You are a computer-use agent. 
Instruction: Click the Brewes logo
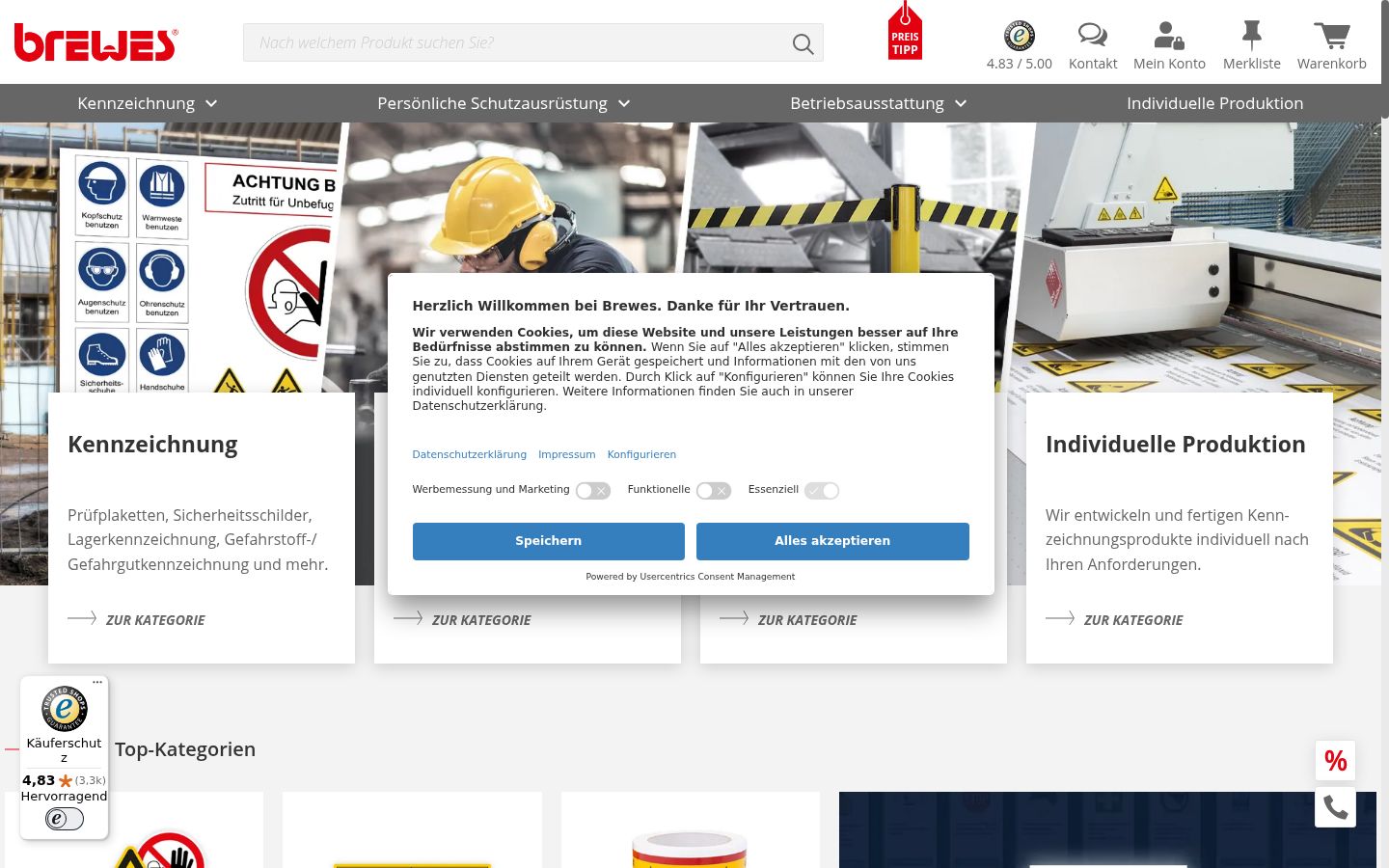tap(95, 43)
